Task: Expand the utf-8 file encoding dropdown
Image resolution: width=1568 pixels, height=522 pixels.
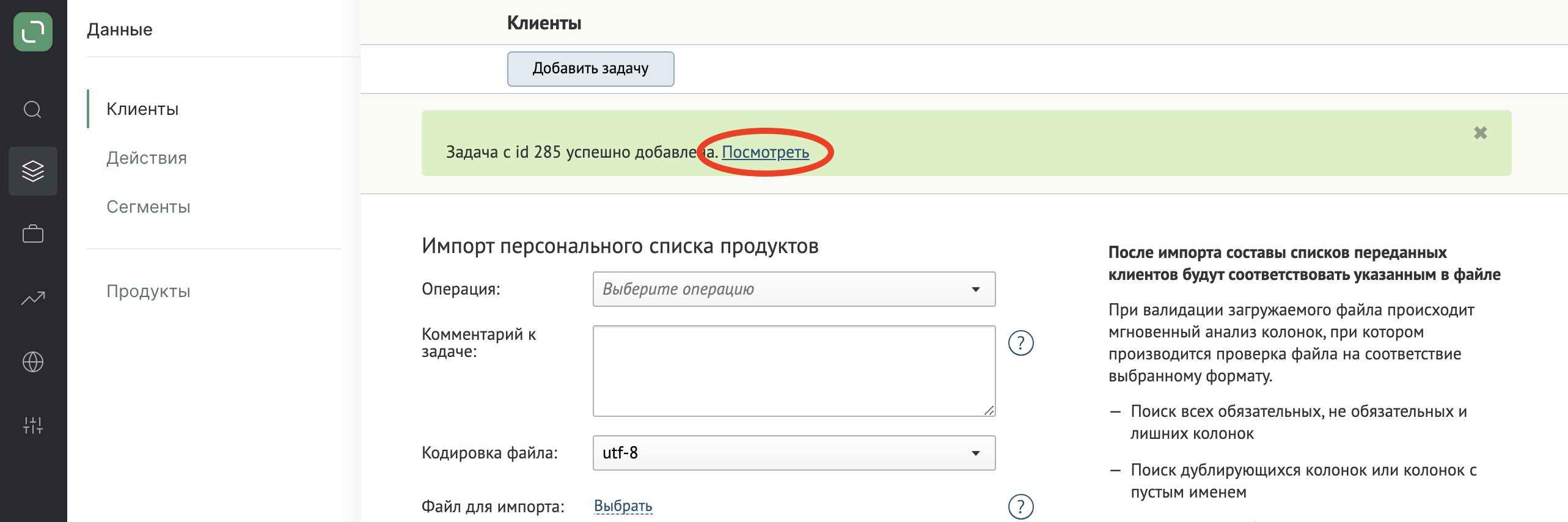Action: pos(794,453)
